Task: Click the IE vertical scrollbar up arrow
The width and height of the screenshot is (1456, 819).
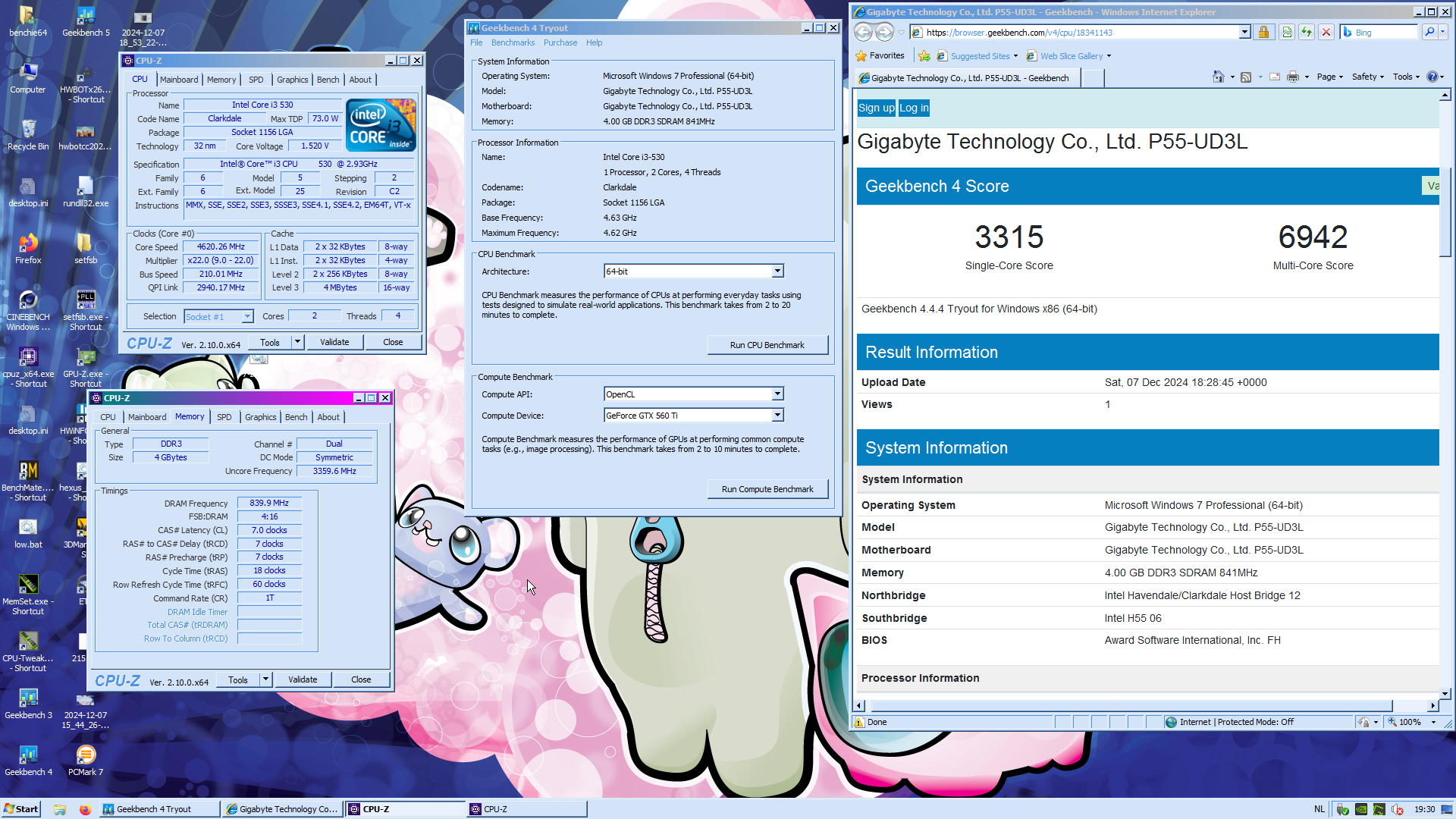Action: 1445,95
